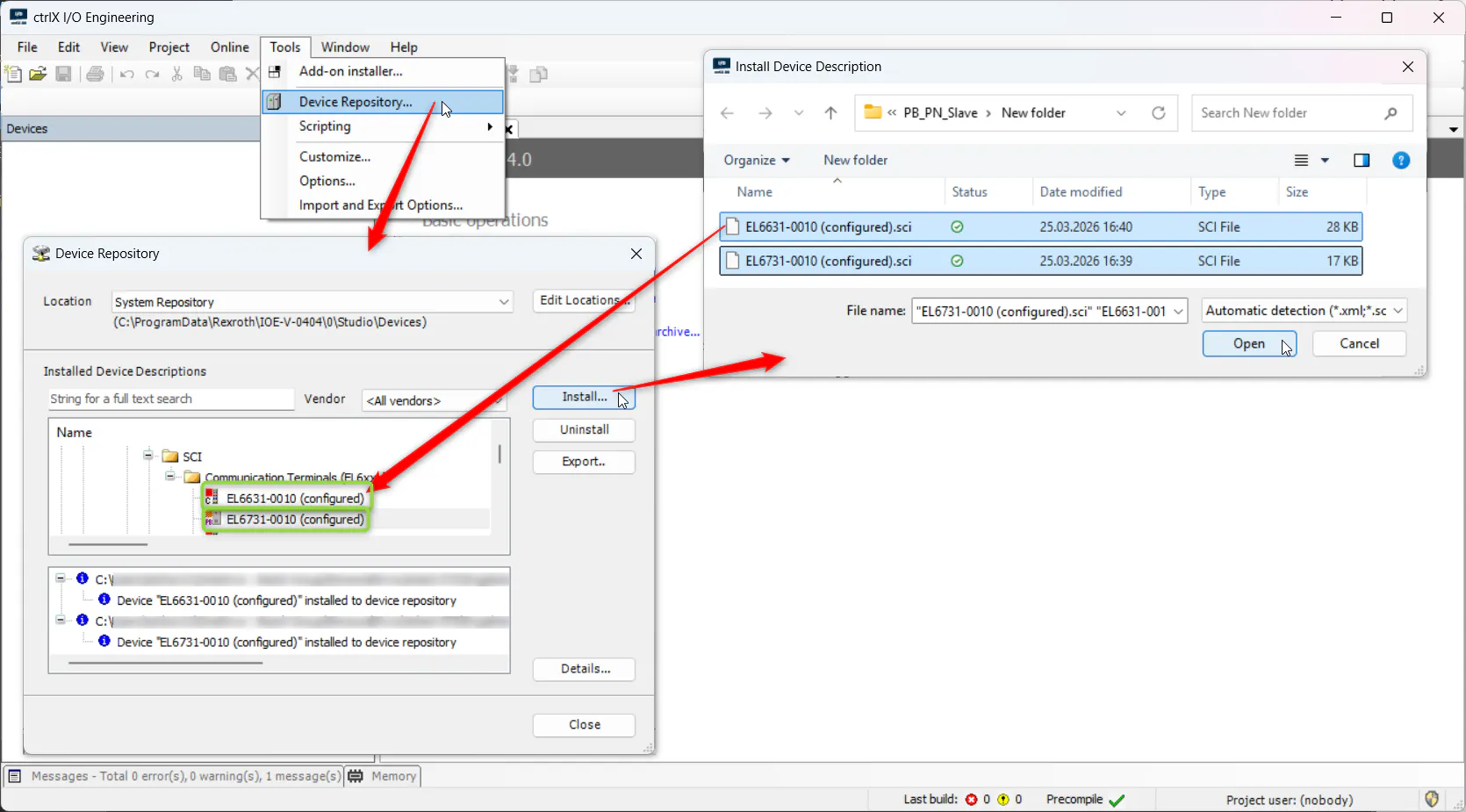This screenshot has height=812, width=1466.
Task: Click Open in Install Device Description dialog
Action: (1248, 344)
